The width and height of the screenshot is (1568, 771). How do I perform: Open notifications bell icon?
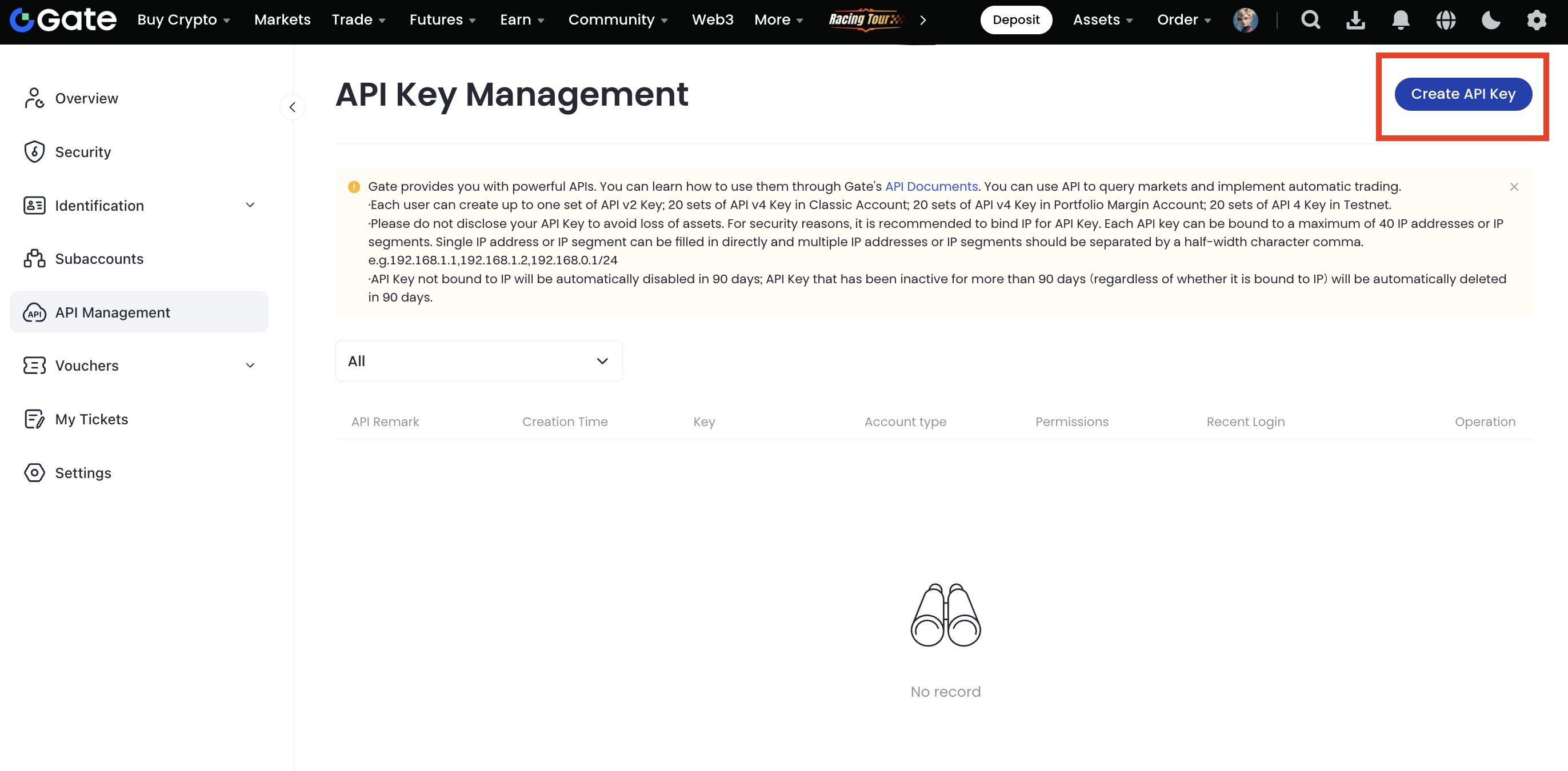point(1401,20)
